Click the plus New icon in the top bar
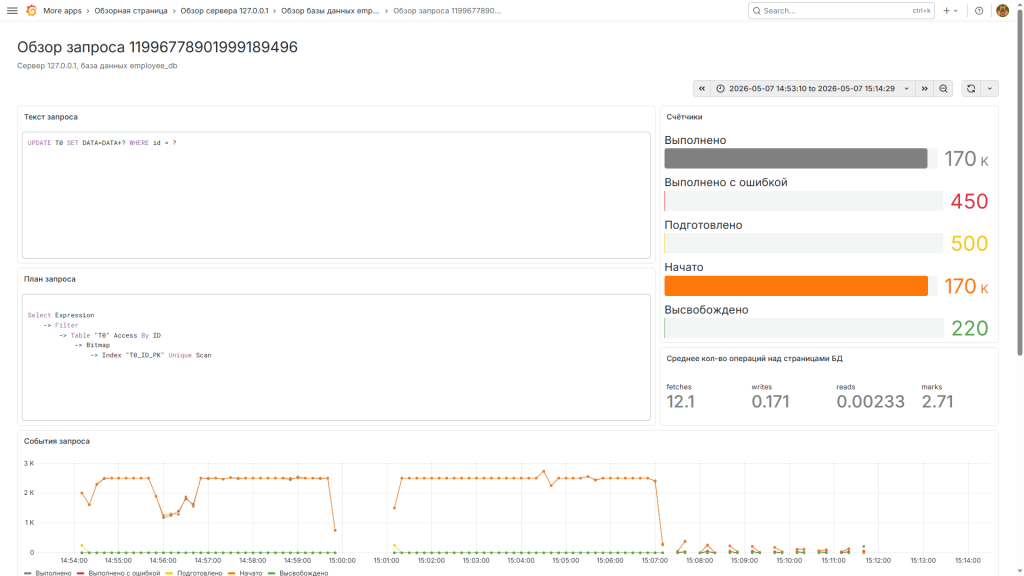Image resolution: width=1024 pixels, height=576 pixels. click(946, 10)
